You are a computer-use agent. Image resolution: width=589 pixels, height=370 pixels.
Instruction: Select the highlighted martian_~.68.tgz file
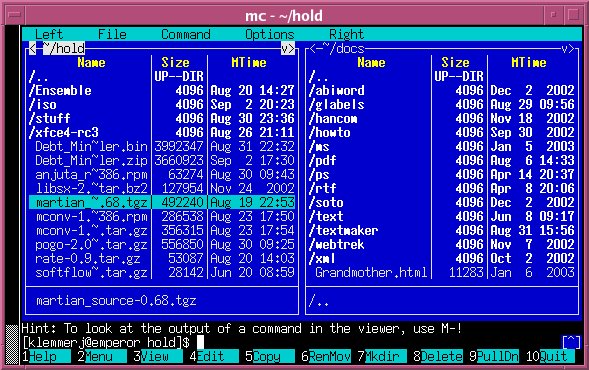[162, 202]
